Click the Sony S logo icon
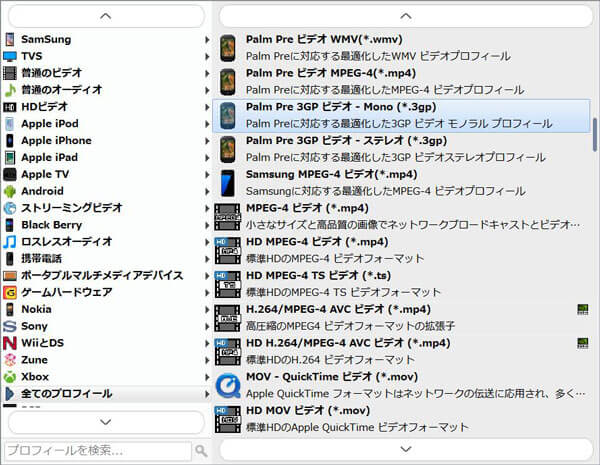This screenshot has height=465, width=600. (10, 326)
